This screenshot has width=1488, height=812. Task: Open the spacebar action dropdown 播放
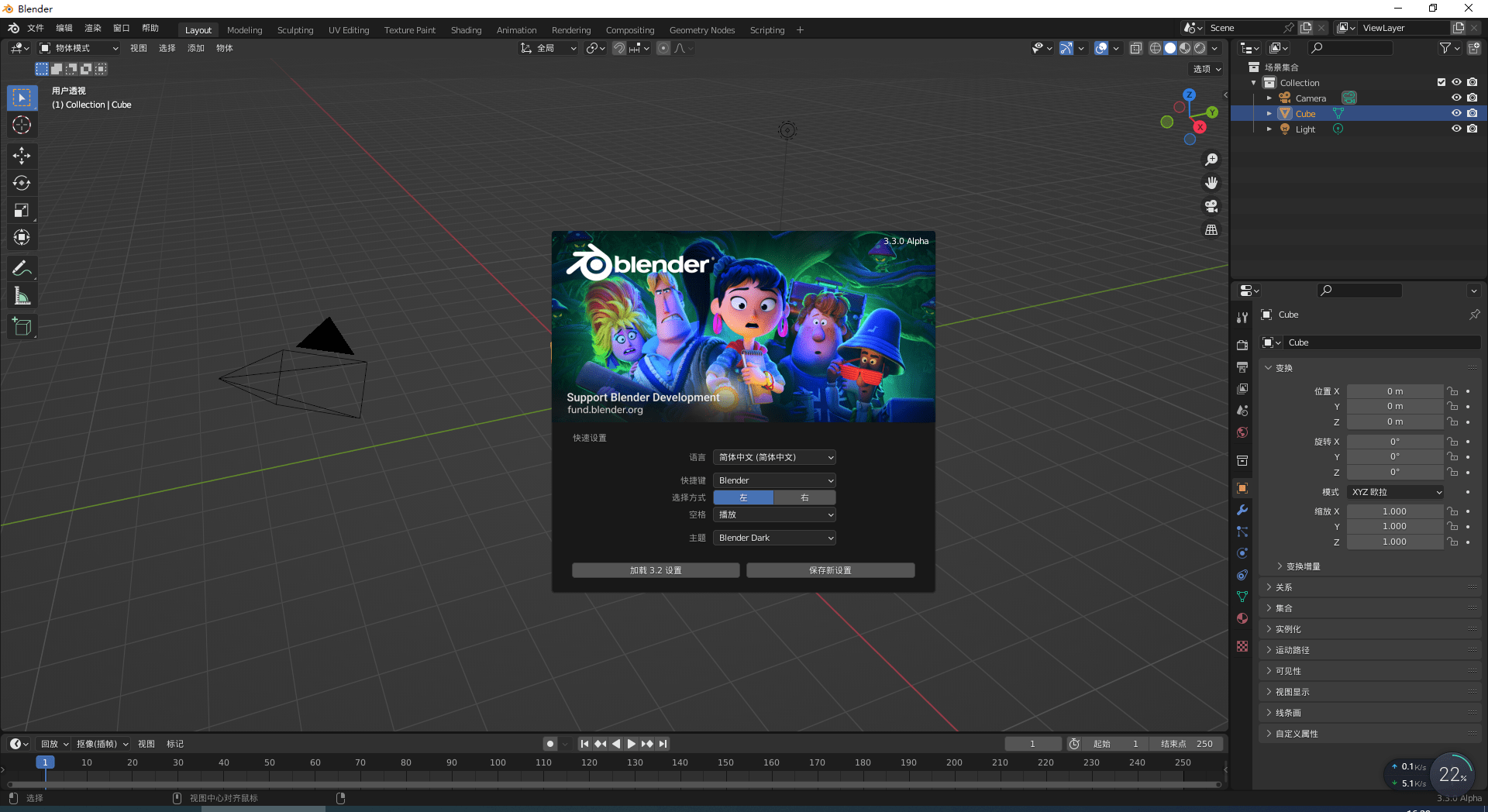tap(774, 514)
